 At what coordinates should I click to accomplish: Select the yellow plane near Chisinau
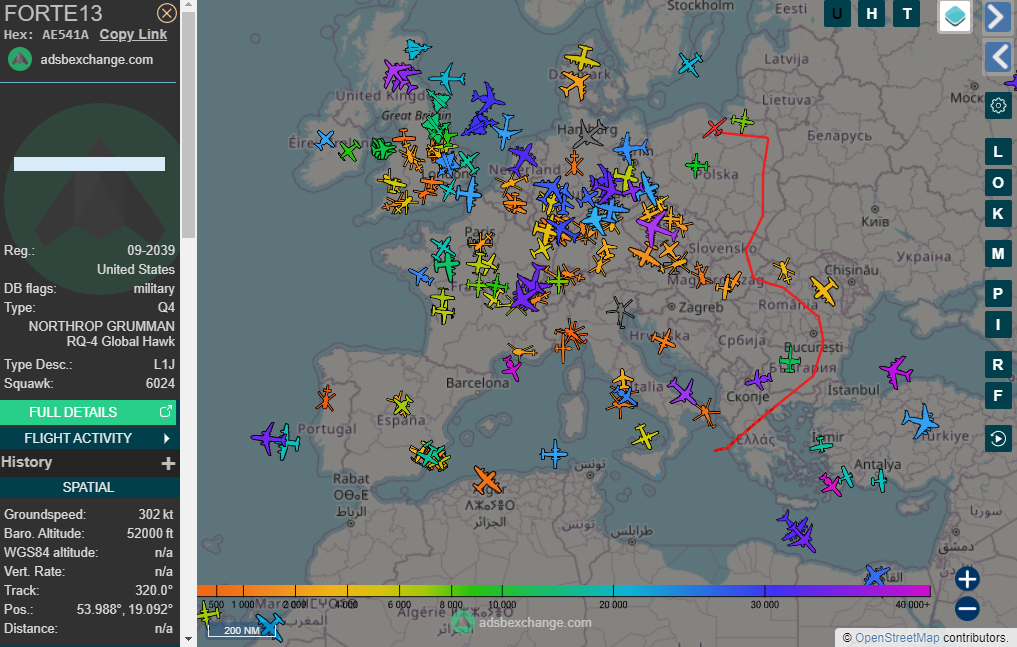pos(824,290)
